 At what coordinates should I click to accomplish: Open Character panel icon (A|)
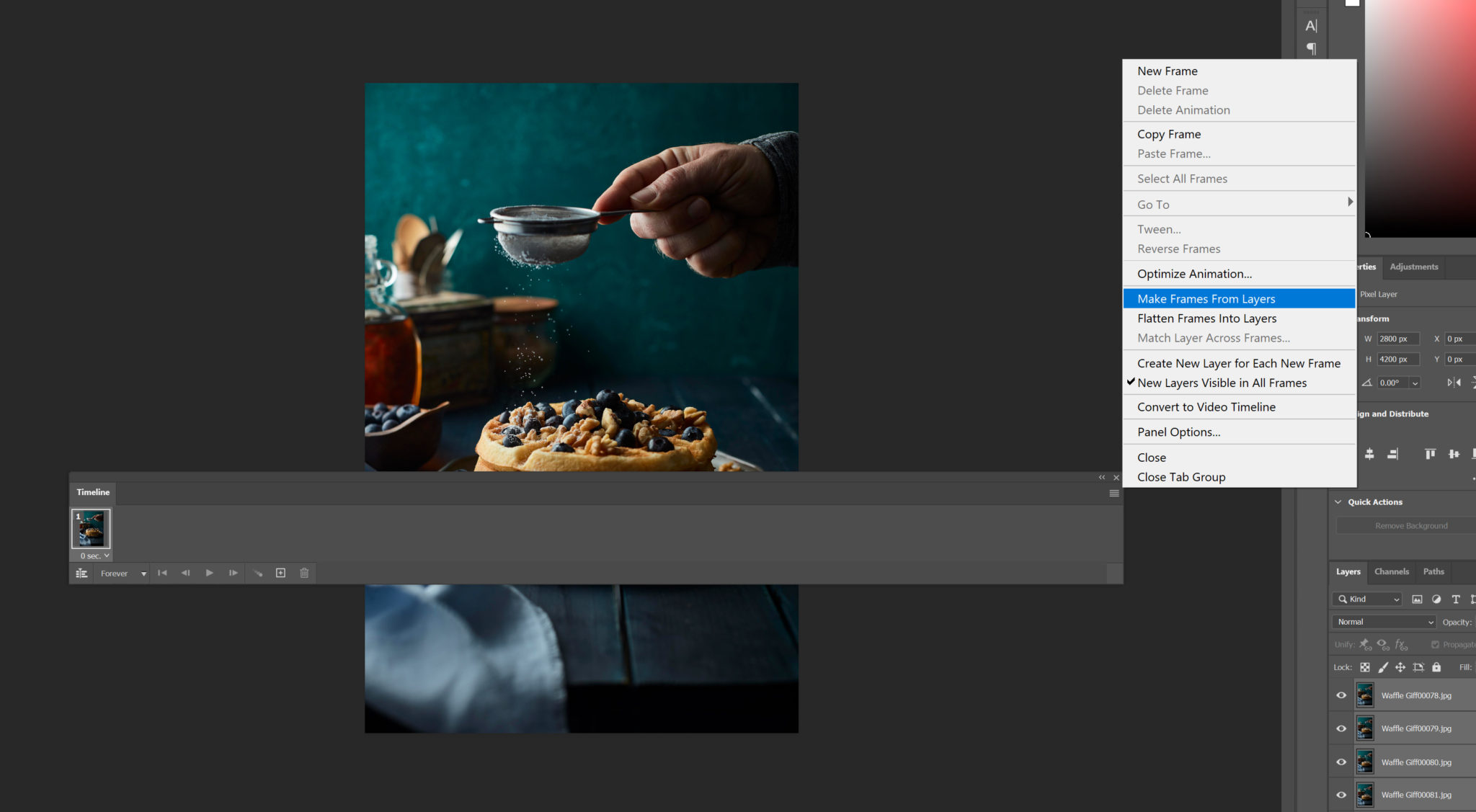(x=1311, y=26)
